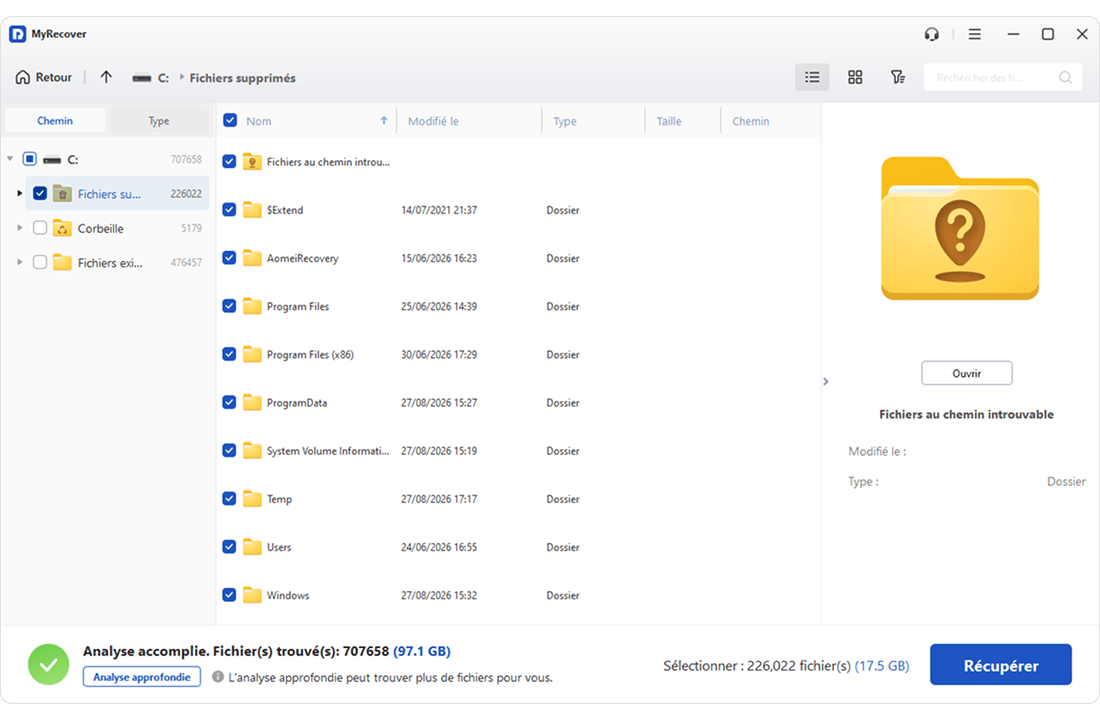Click Fichiers supprimés breadcrumb
Viewport: 1100px width, 720px height.
242,78
